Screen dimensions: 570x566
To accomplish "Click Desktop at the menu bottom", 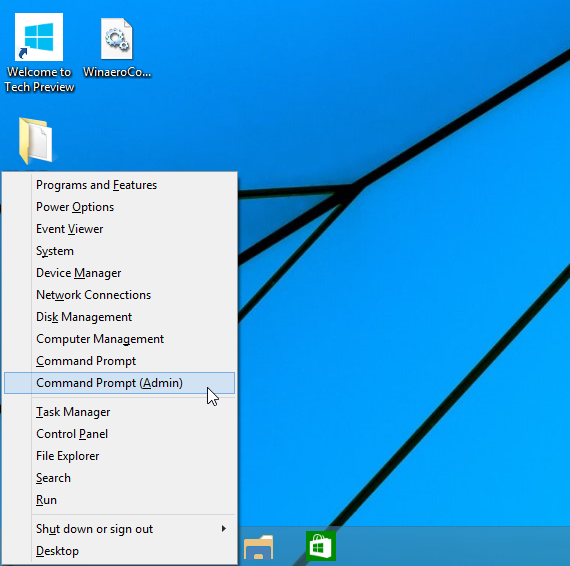I will [119, 551].
